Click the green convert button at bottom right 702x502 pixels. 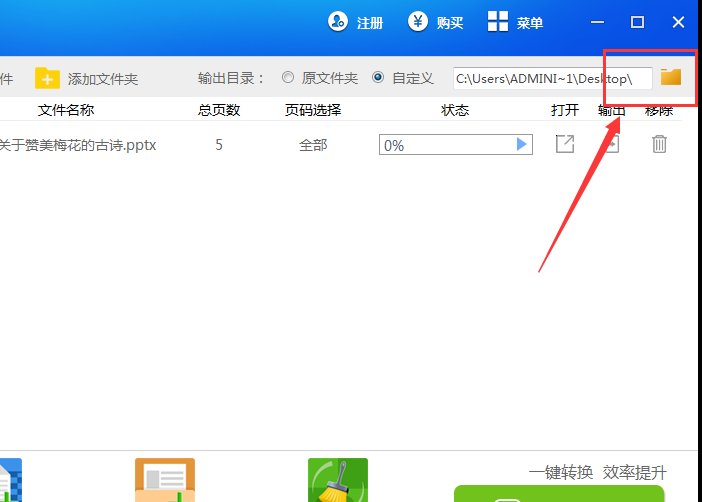tap(559, 493)
